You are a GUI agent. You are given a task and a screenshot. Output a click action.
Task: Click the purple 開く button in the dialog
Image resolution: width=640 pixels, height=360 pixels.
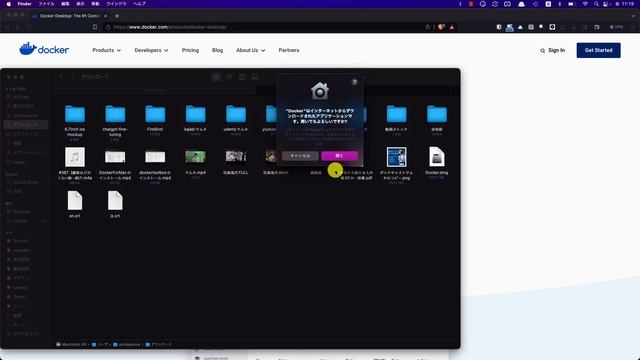point(339,156)
